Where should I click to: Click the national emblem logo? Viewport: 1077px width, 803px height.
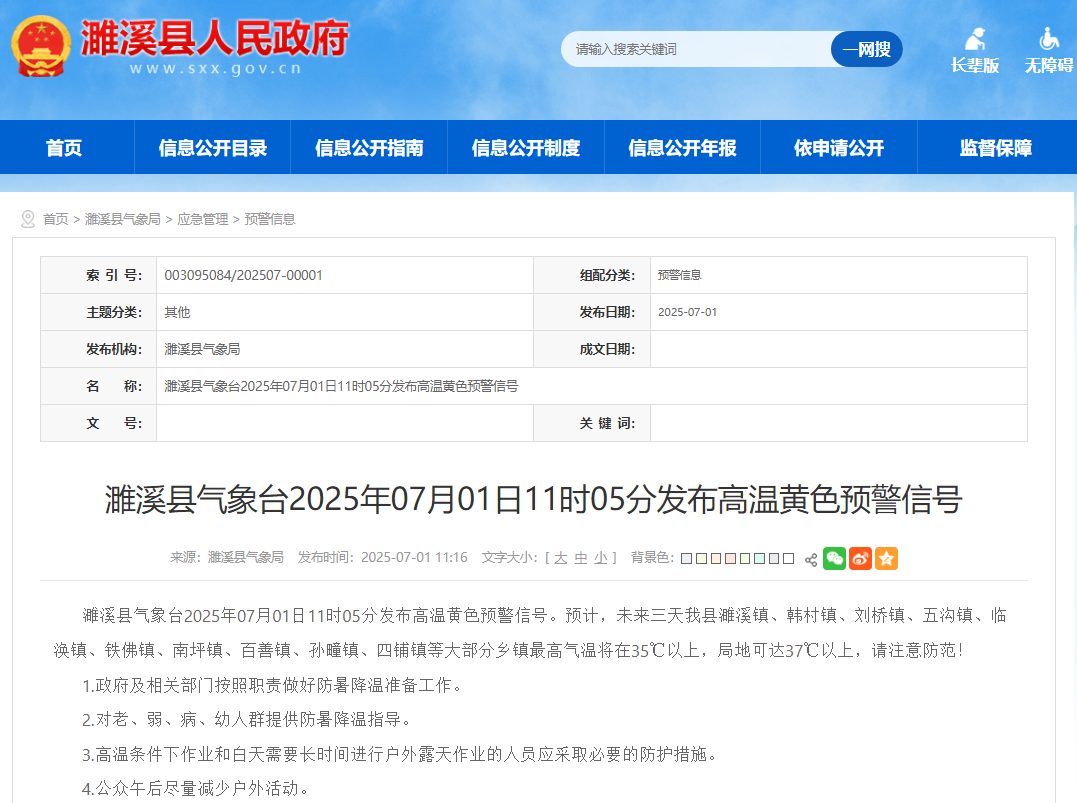tap(41, 45)
